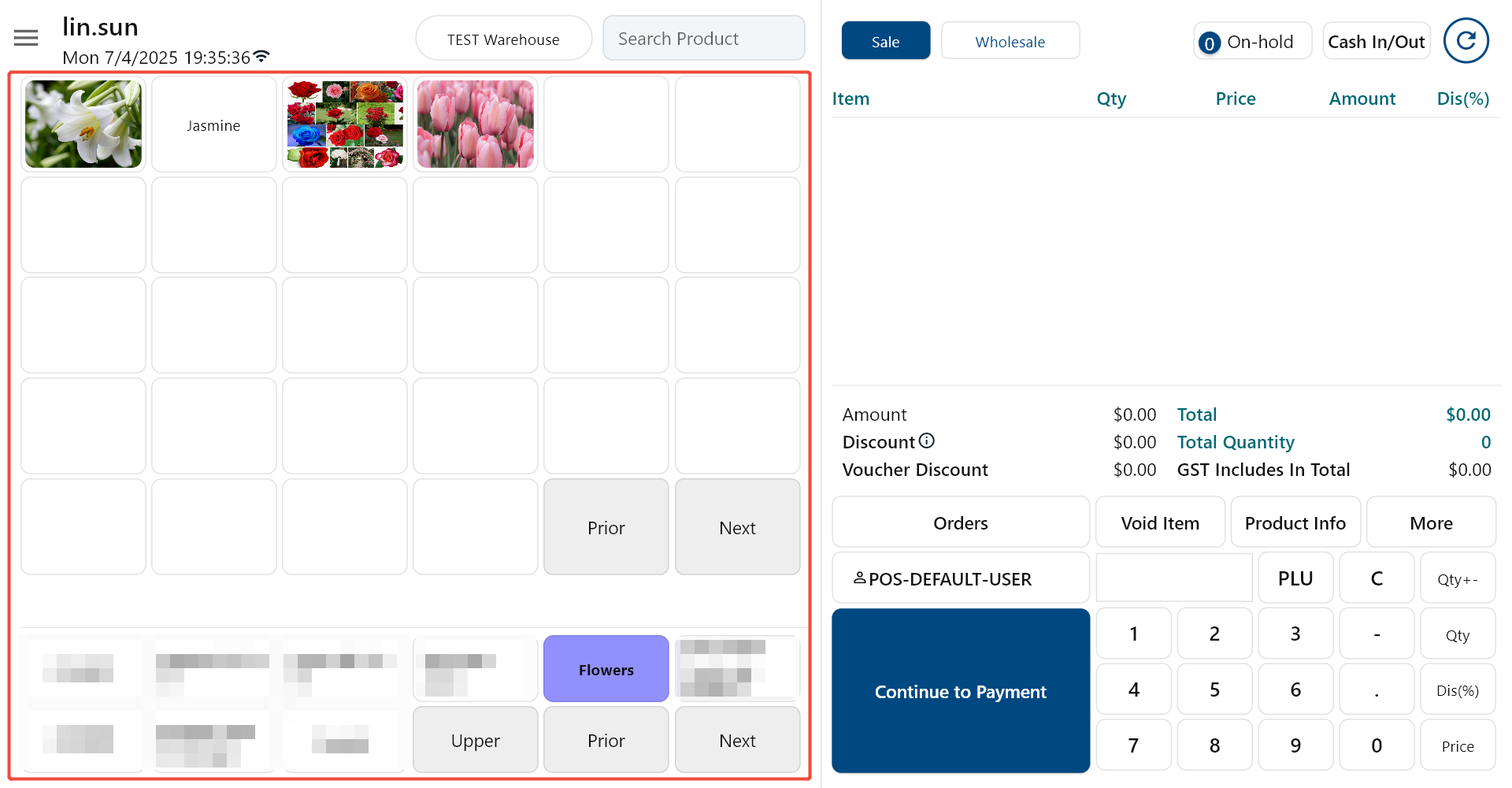The height and width of the screenshot is (788, 1512).
Task: Select the Flowers category
Action: click(x=606, y=669)
